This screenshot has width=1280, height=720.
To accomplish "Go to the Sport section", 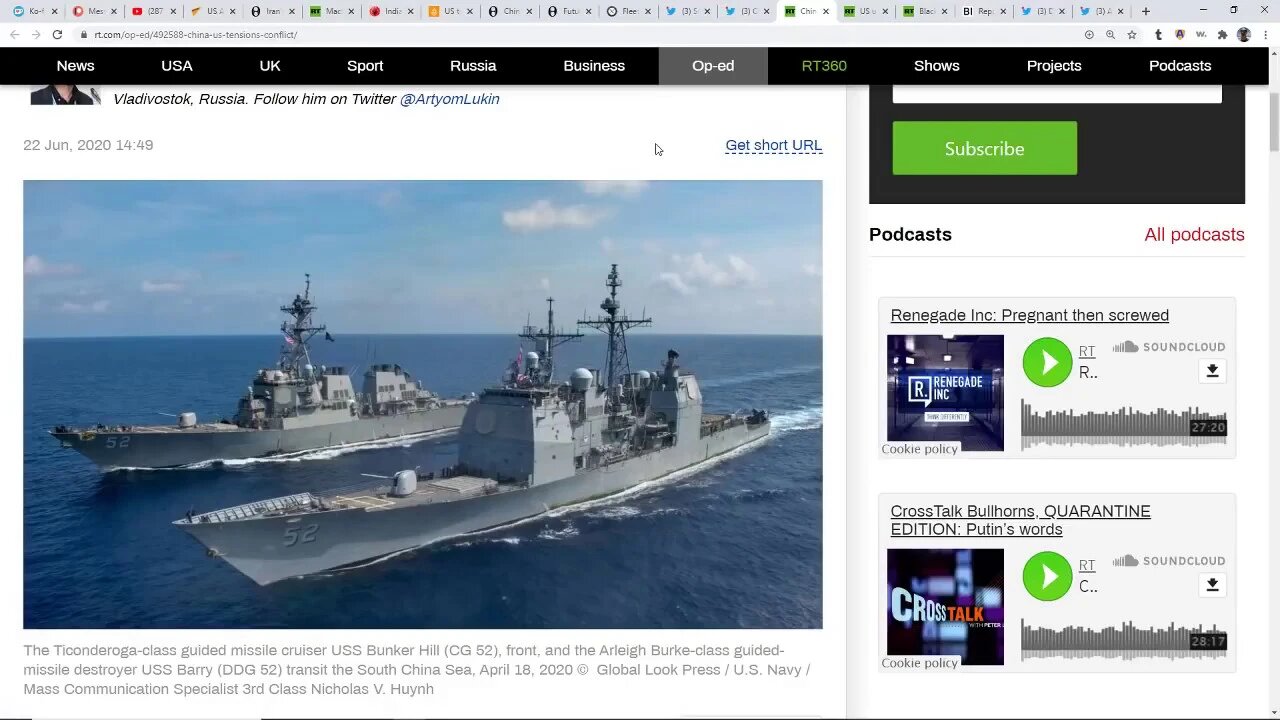I will pos(365,66).
